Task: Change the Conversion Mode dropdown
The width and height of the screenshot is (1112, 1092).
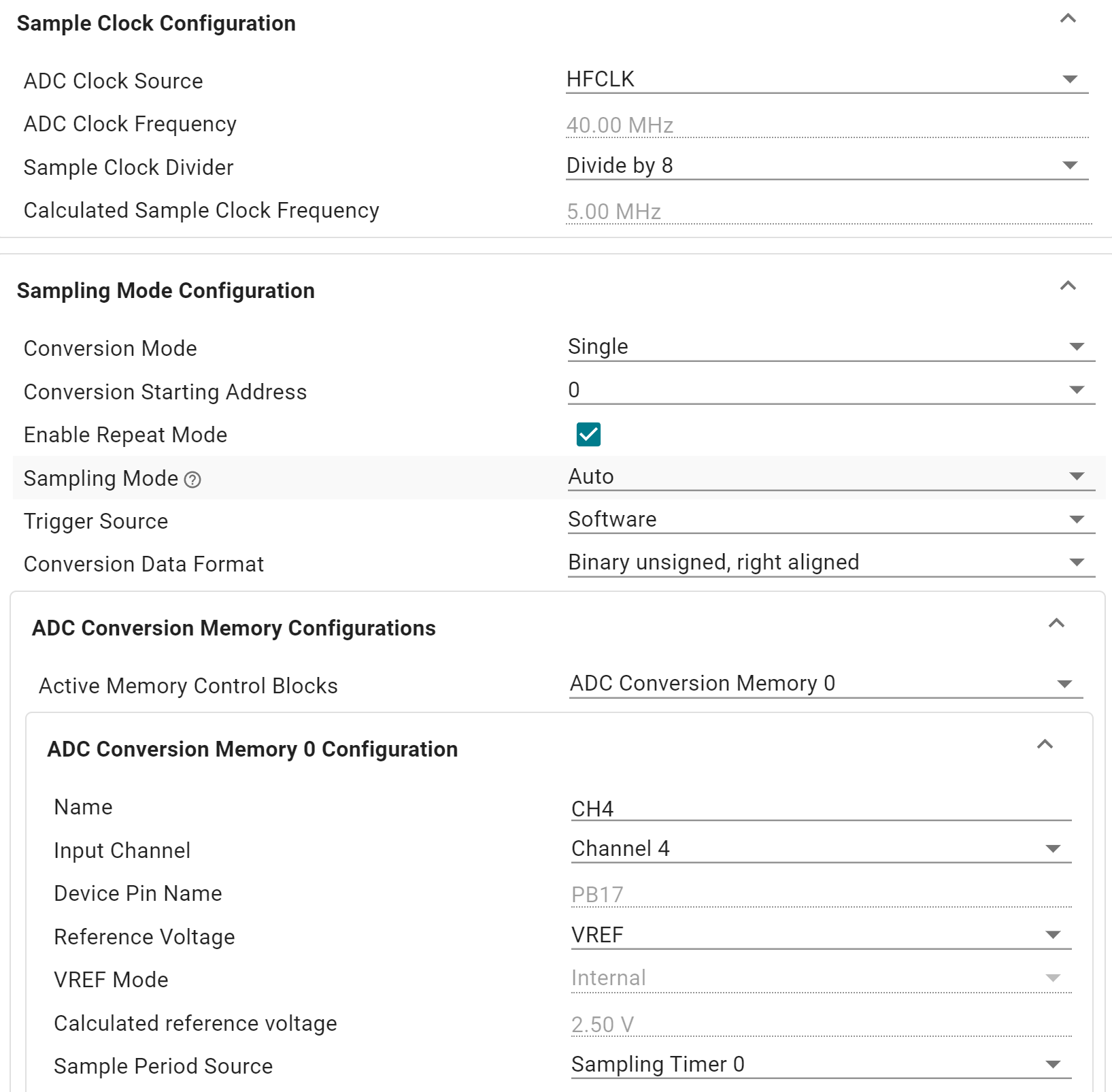Action: coord(830,347)
